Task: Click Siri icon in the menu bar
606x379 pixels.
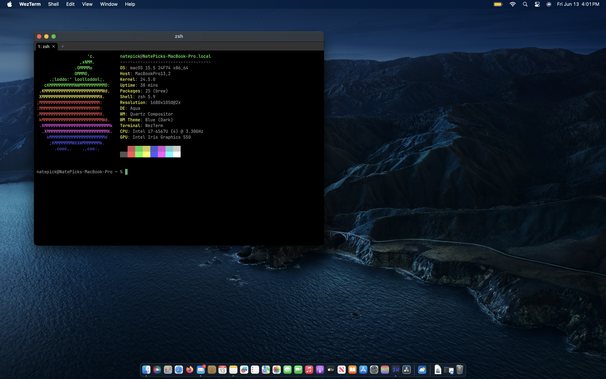Action: click(x=548, y=4)
